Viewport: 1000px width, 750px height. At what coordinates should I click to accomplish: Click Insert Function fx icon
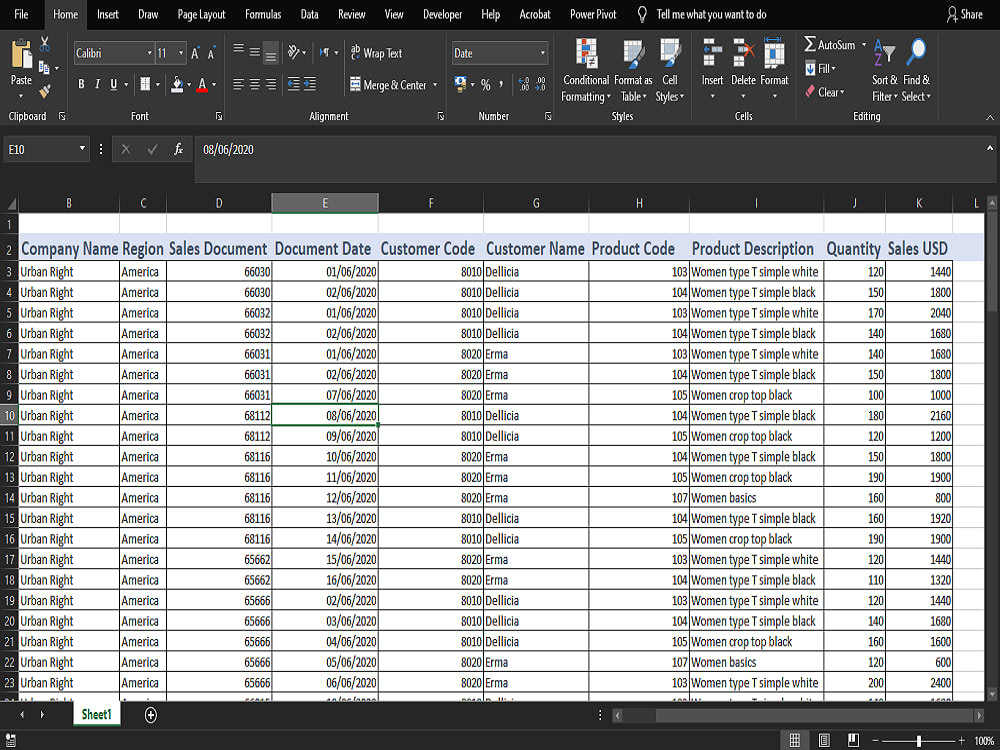pyautogui.click(x=179, y=149)
